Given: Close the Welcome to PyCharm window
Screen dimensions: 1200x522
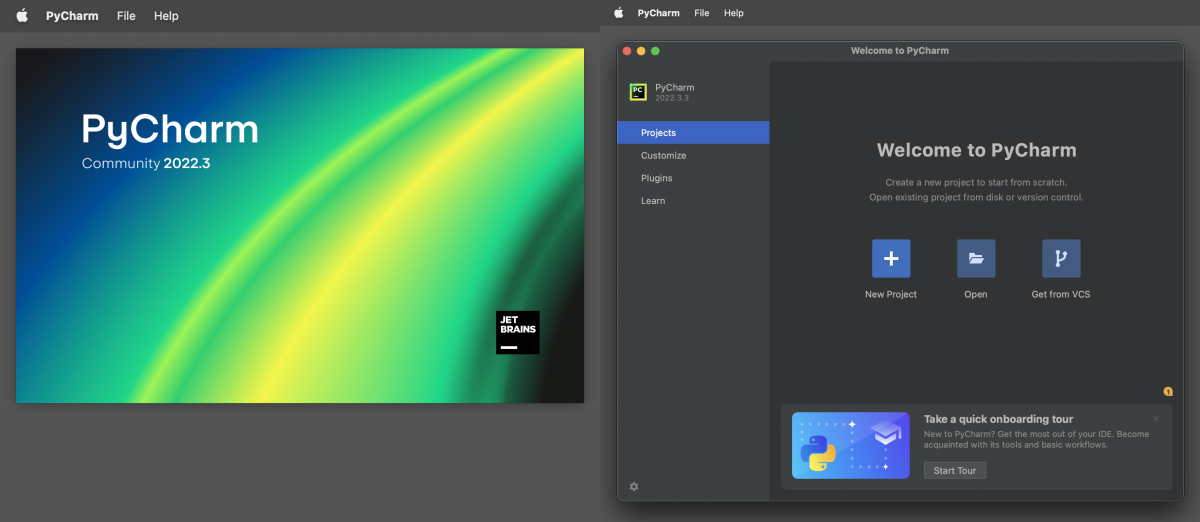Looking at the screenshot, I should coord(627,51).
